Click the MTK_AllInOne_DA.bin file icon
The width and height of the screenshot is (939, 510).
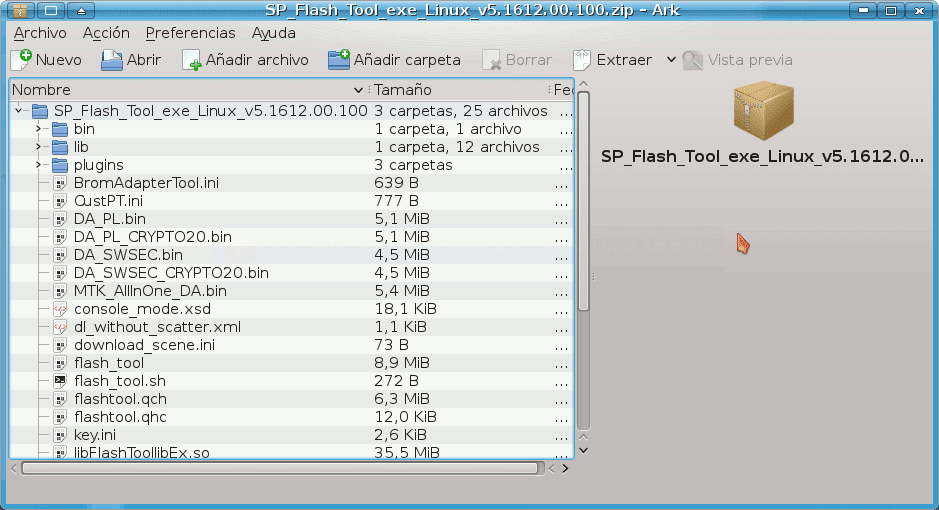click(x=60, y=291)
